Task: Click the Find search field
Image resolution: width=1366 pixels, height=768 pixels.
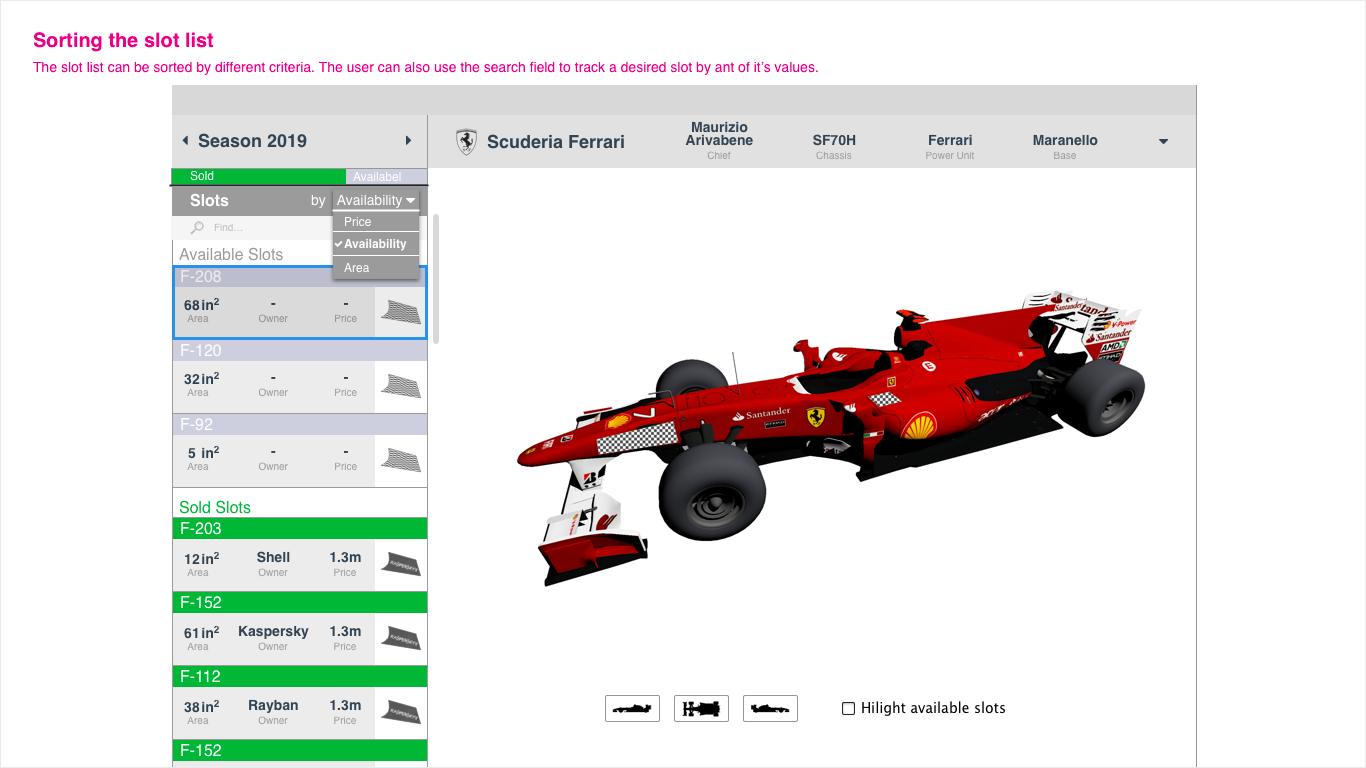Action: tap(252, 228)
